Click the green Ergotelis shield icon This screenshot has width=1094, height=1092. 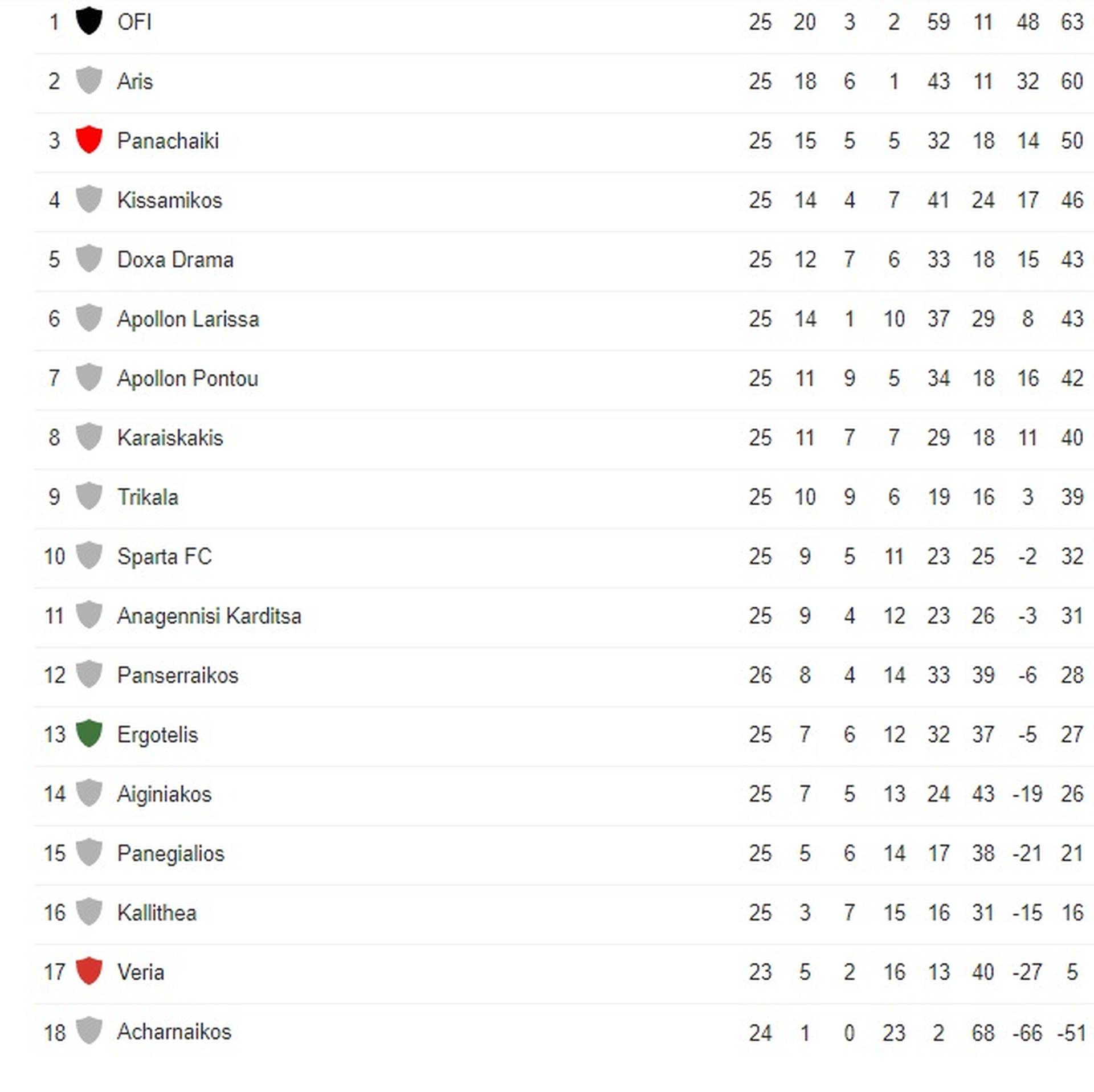89,734
